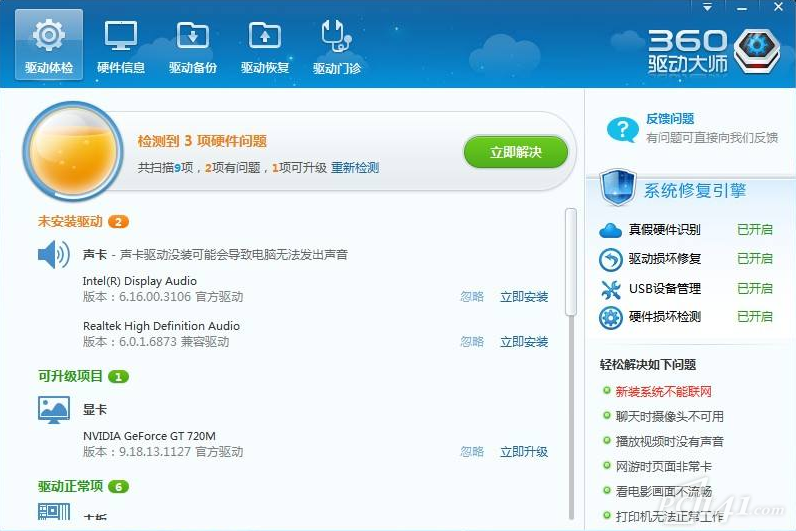
Task: Click the 系统修复引擎 title
Action: pos(695,191)
